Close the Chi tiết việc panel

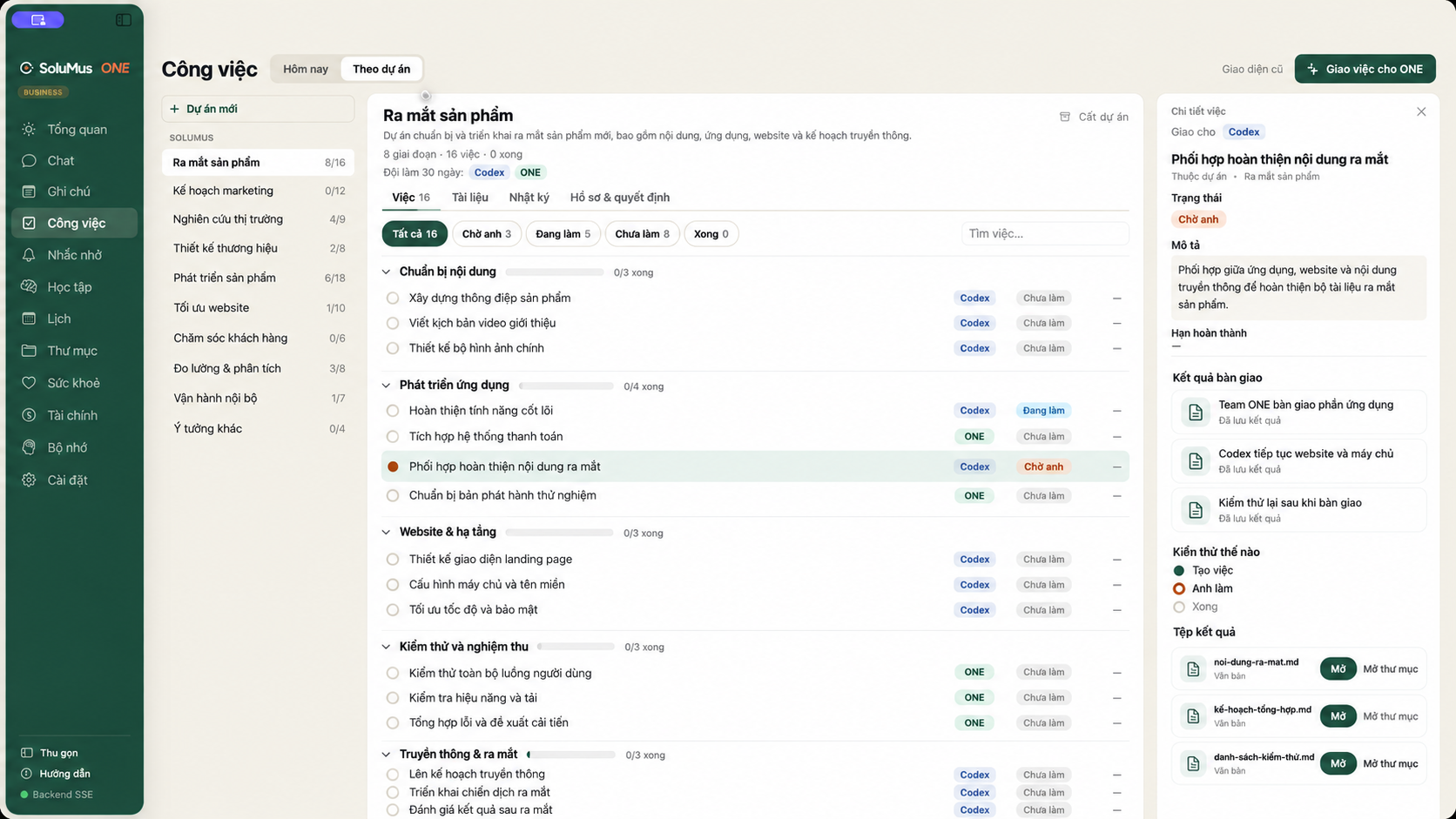pos(1421,111)
